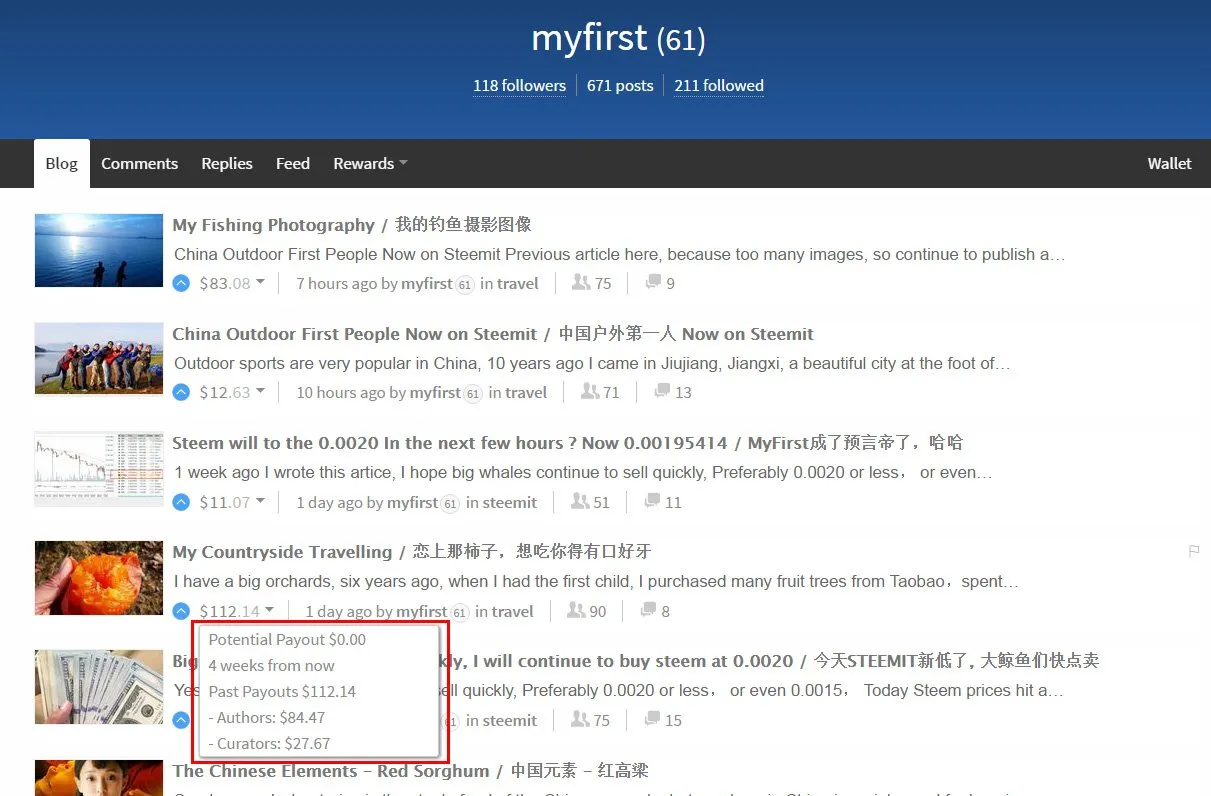1211x796 pixels.
Task: Open the travel tag on the 10 hours ago post
Action: point(526,392)
